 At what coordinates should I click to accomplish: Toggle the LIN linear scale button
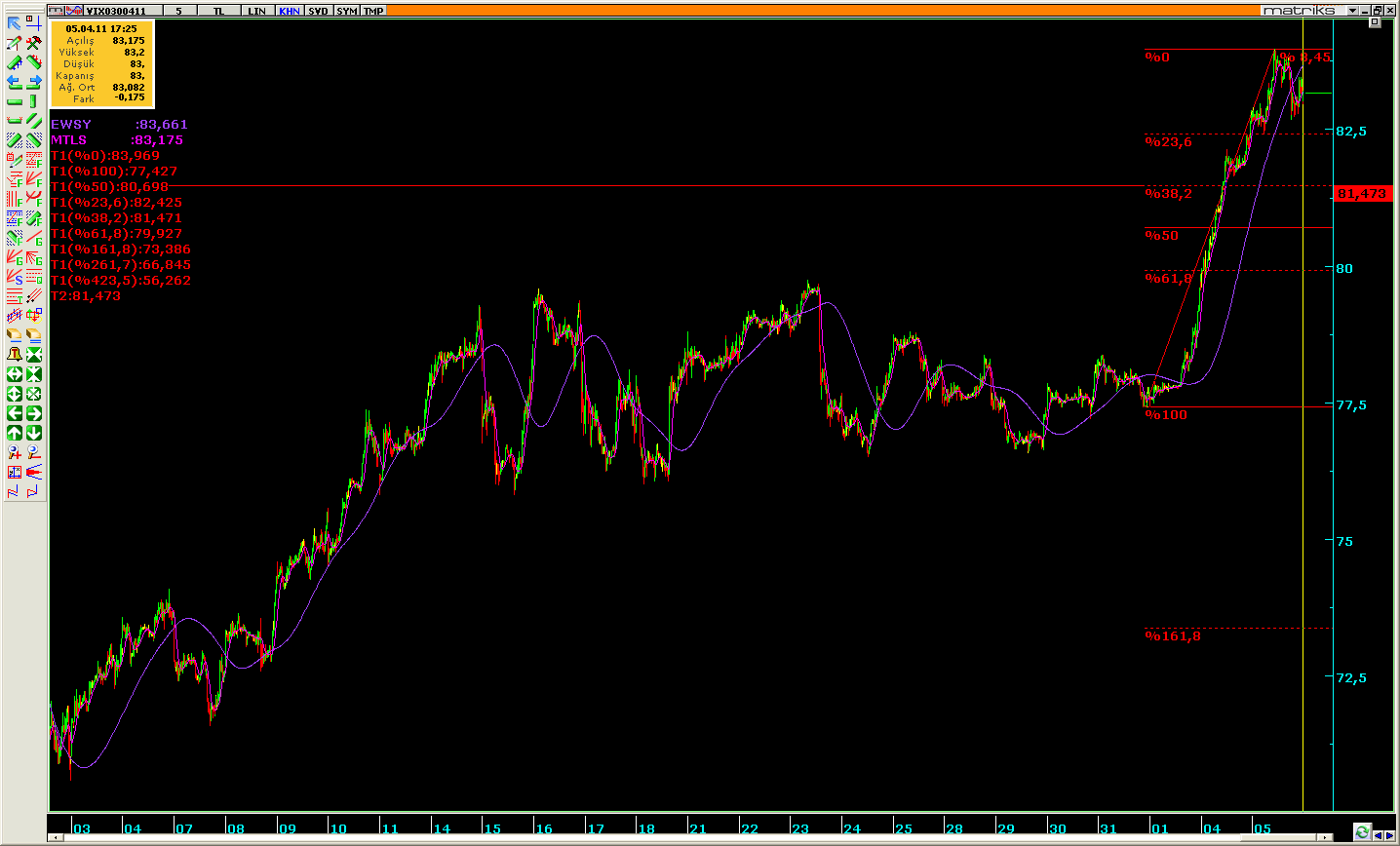click(256, 11)
